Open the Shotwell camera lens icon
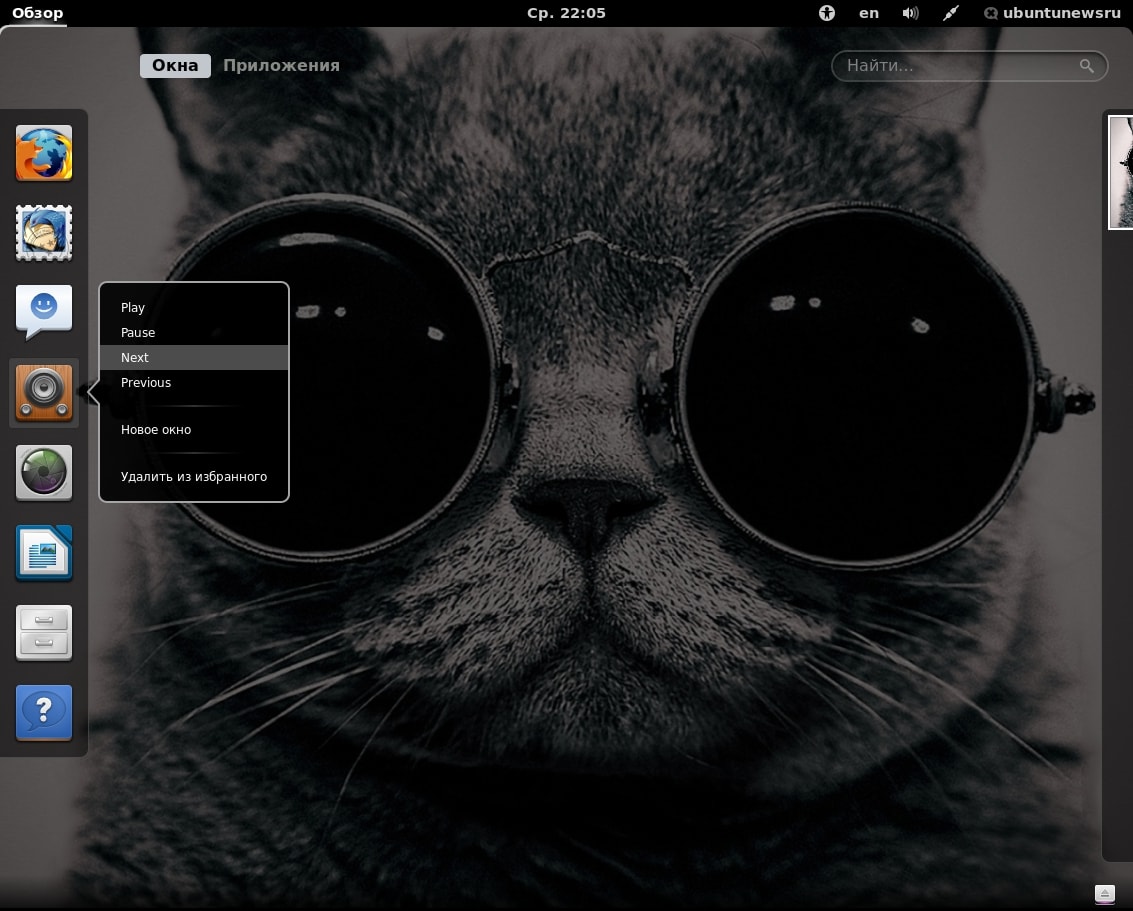This screenshot has width=1133, height=911. click(x=44, y=473)
